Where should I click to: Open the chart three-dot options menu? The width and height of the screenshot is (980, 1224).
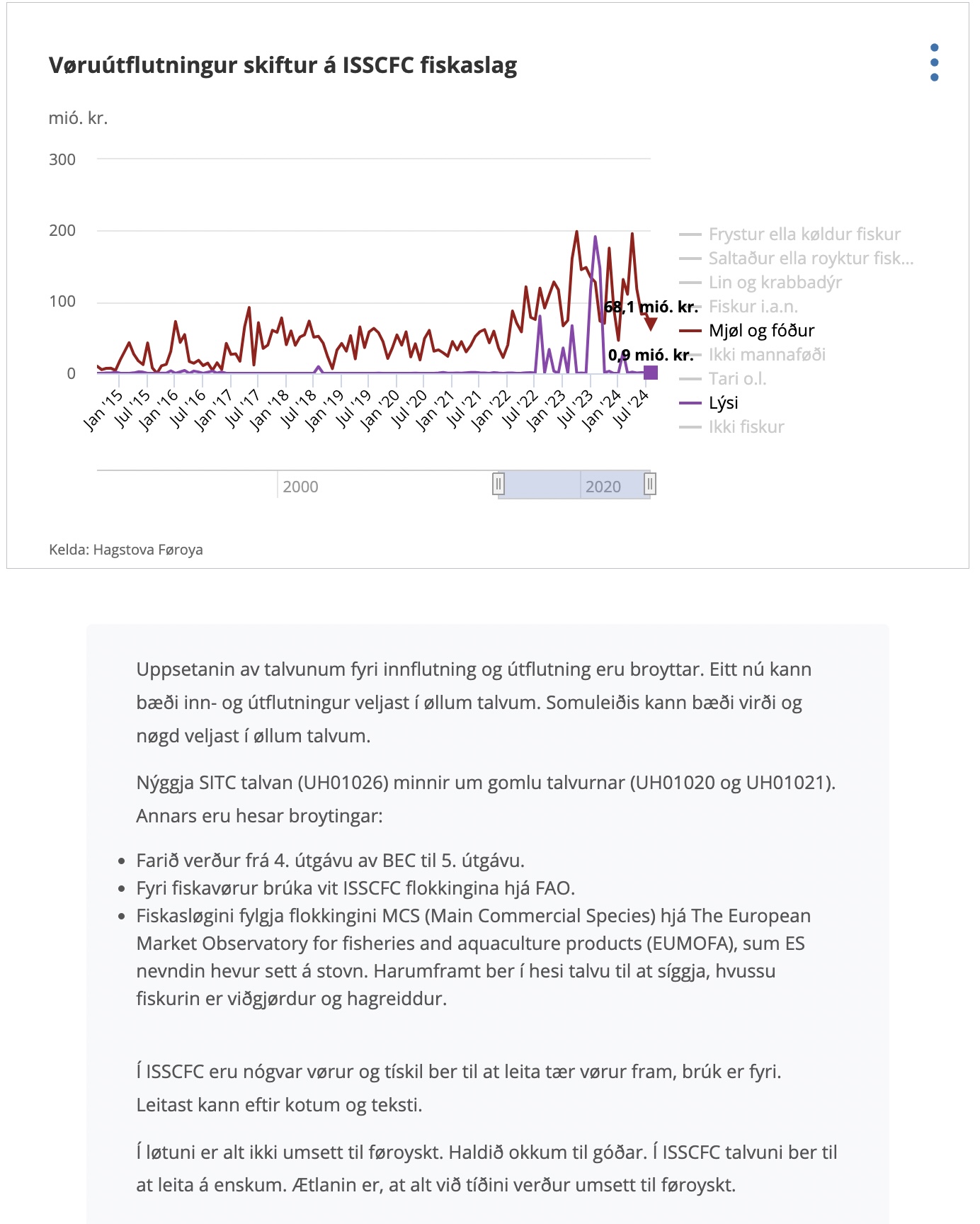[934, 62]
